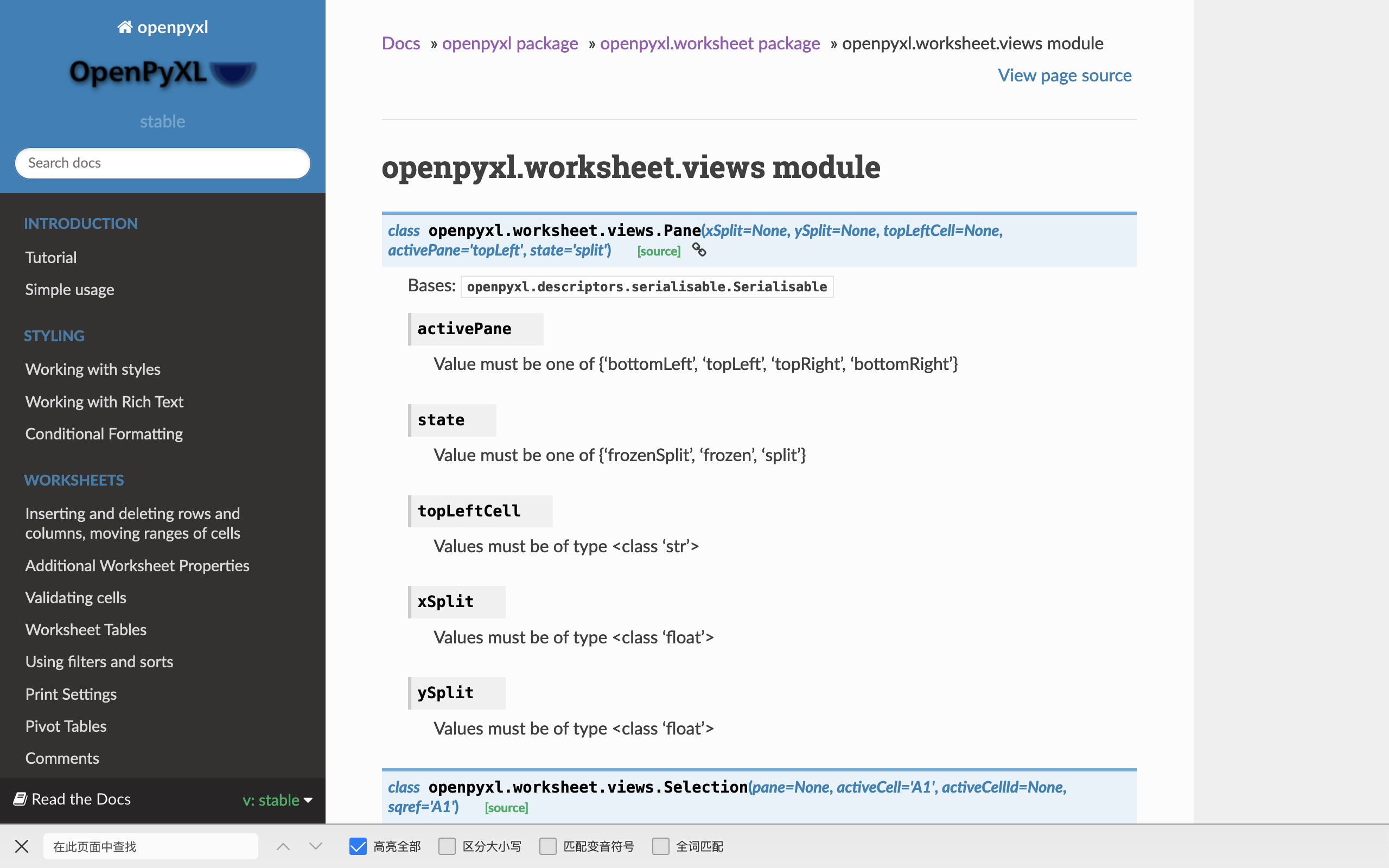
Task: Click the search docs input field
Action: (162, 162)
